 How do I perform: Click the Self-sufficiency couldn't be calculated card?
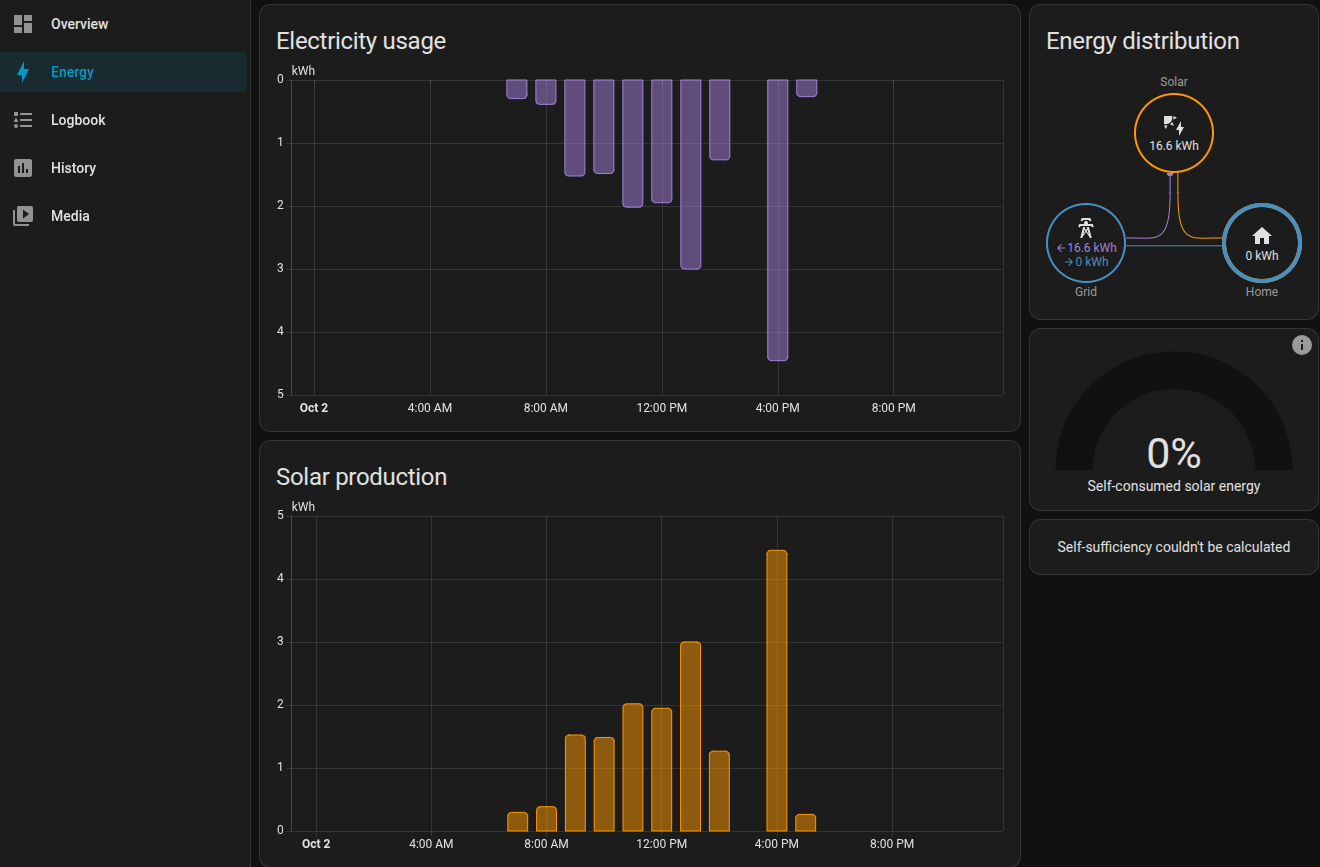1173,547
